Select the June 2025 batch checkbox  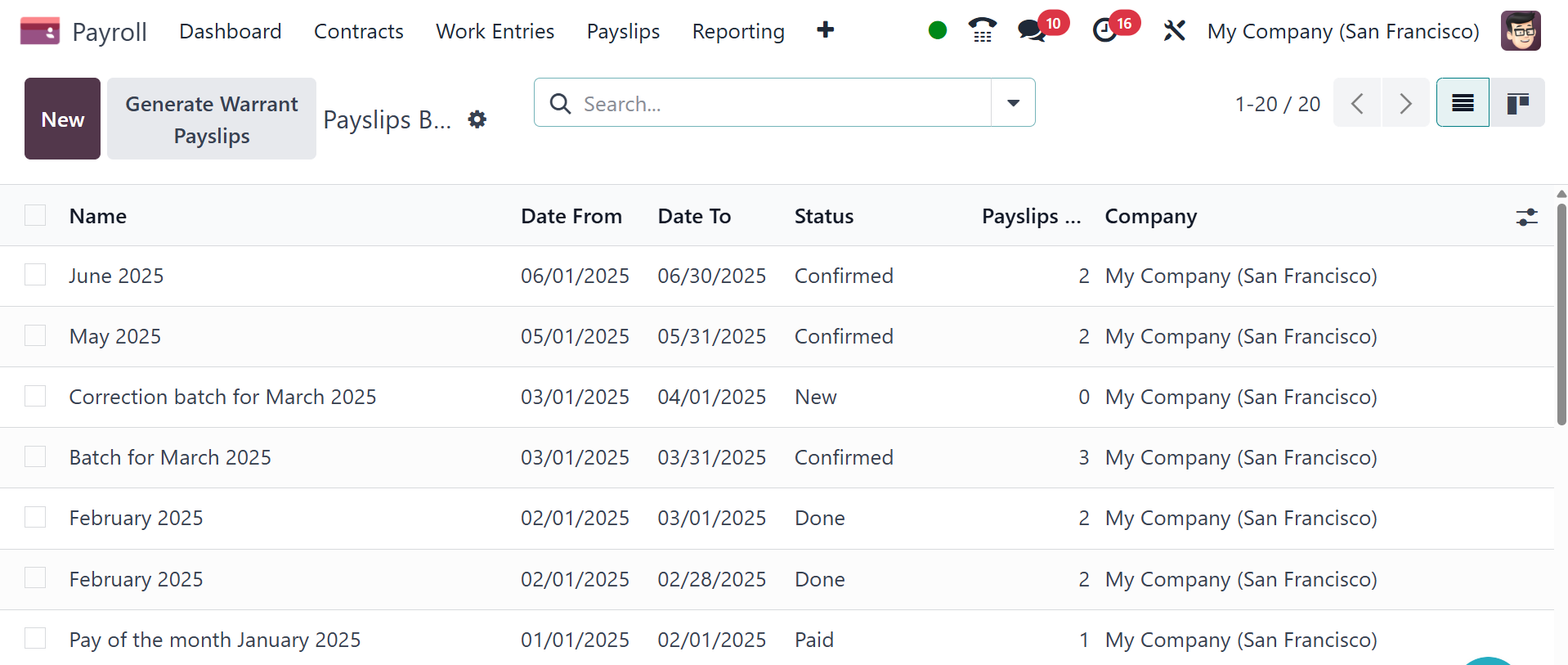click(x=35, y=275)
